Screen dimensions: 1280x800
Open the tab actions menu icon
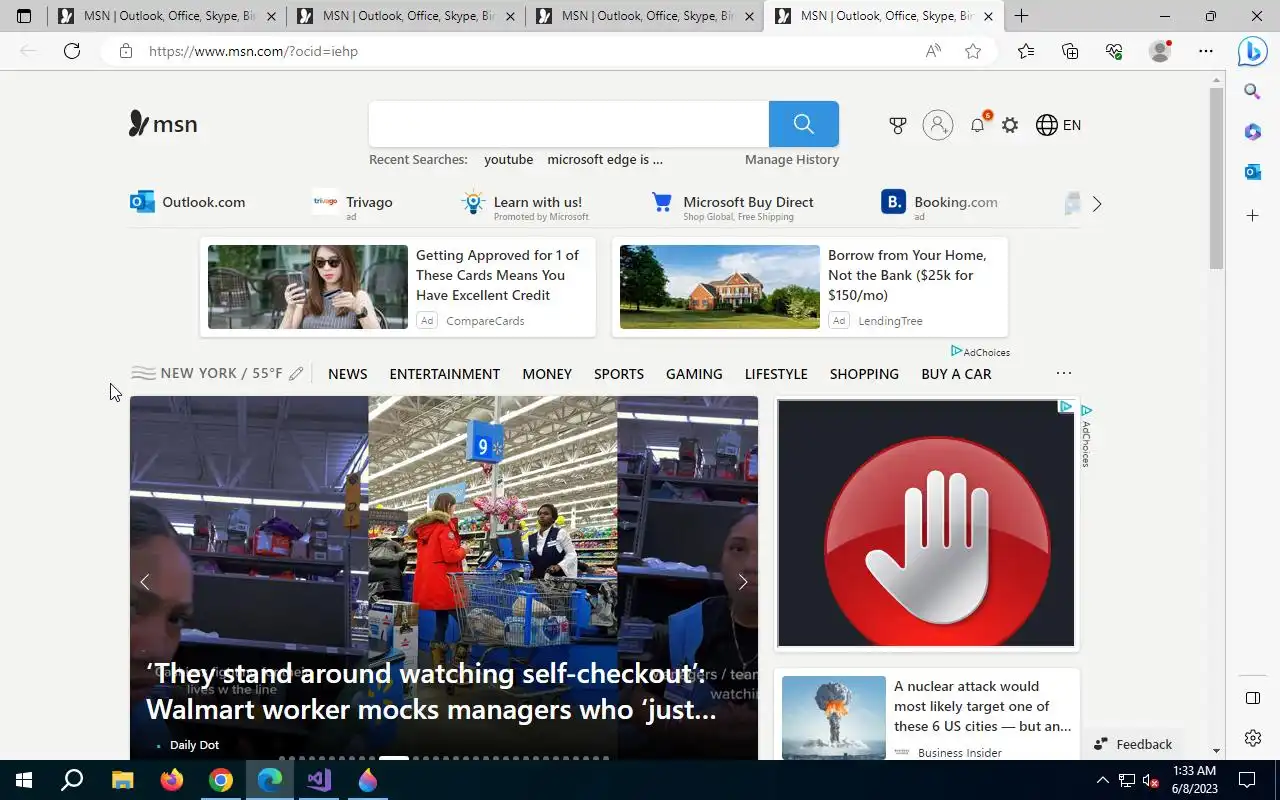tap(24, 16)
